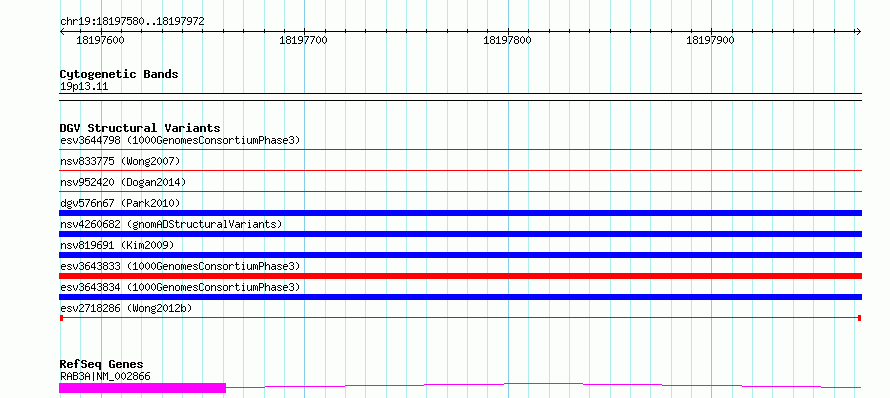Open RAB3A|NM_002866 gene label
This screenshot has height=398, width=890.
click(x=105, y=376)
